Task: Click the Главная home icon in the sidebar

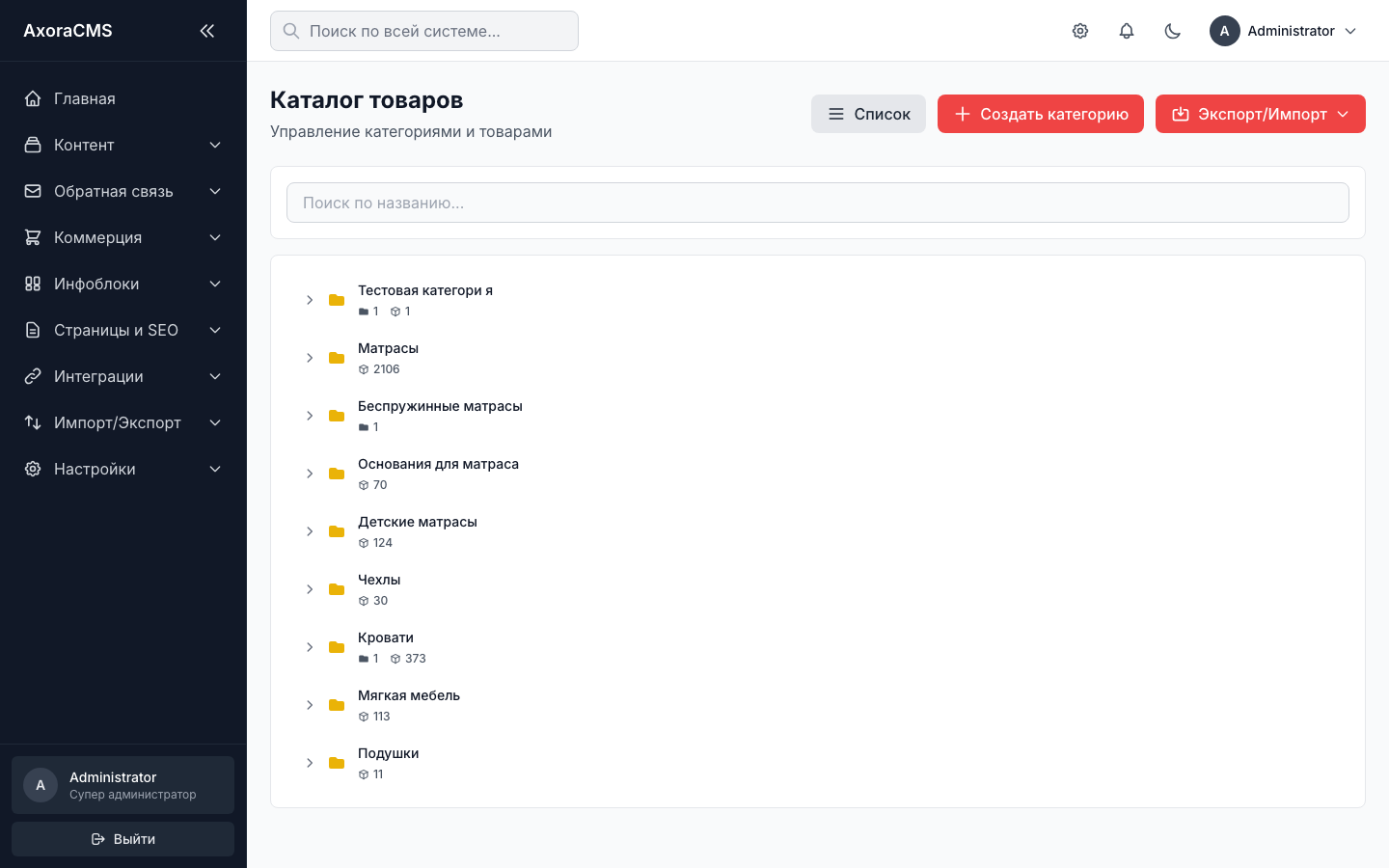Action: click(33, 98)
